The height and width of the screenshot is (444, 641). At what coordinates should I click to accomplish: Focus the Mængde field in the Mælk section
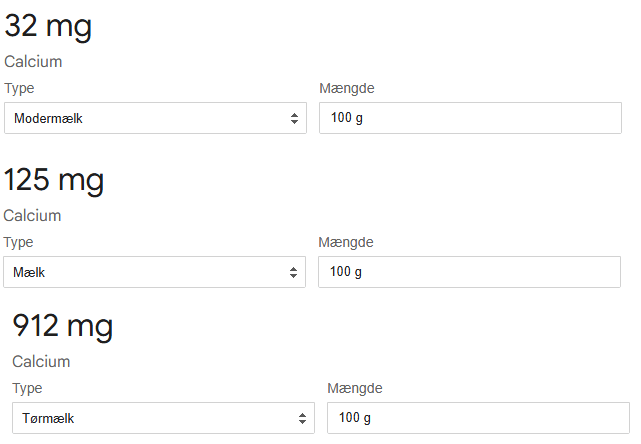[x=470, y=272]
